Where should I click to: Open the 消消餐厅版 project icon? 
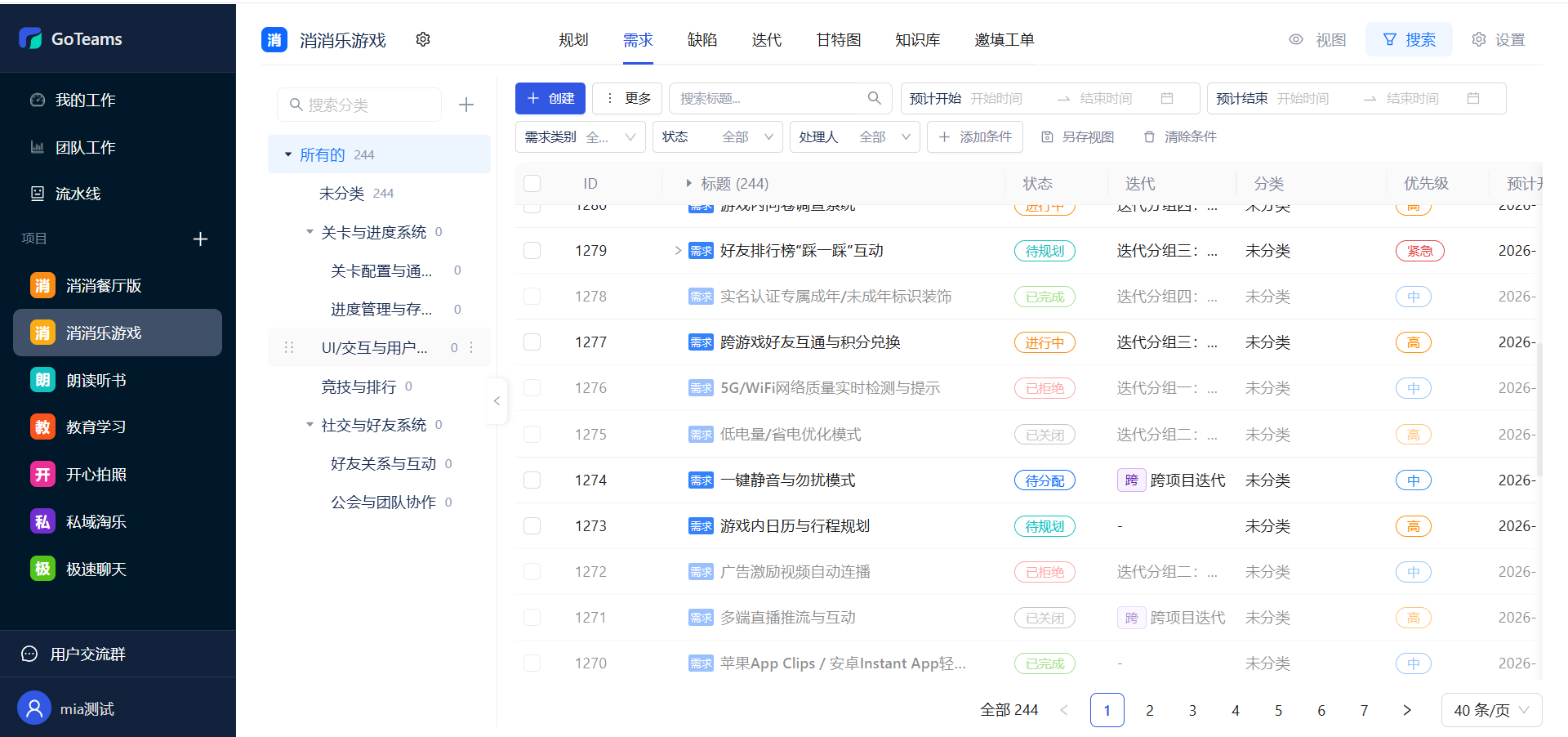(42, 285)
